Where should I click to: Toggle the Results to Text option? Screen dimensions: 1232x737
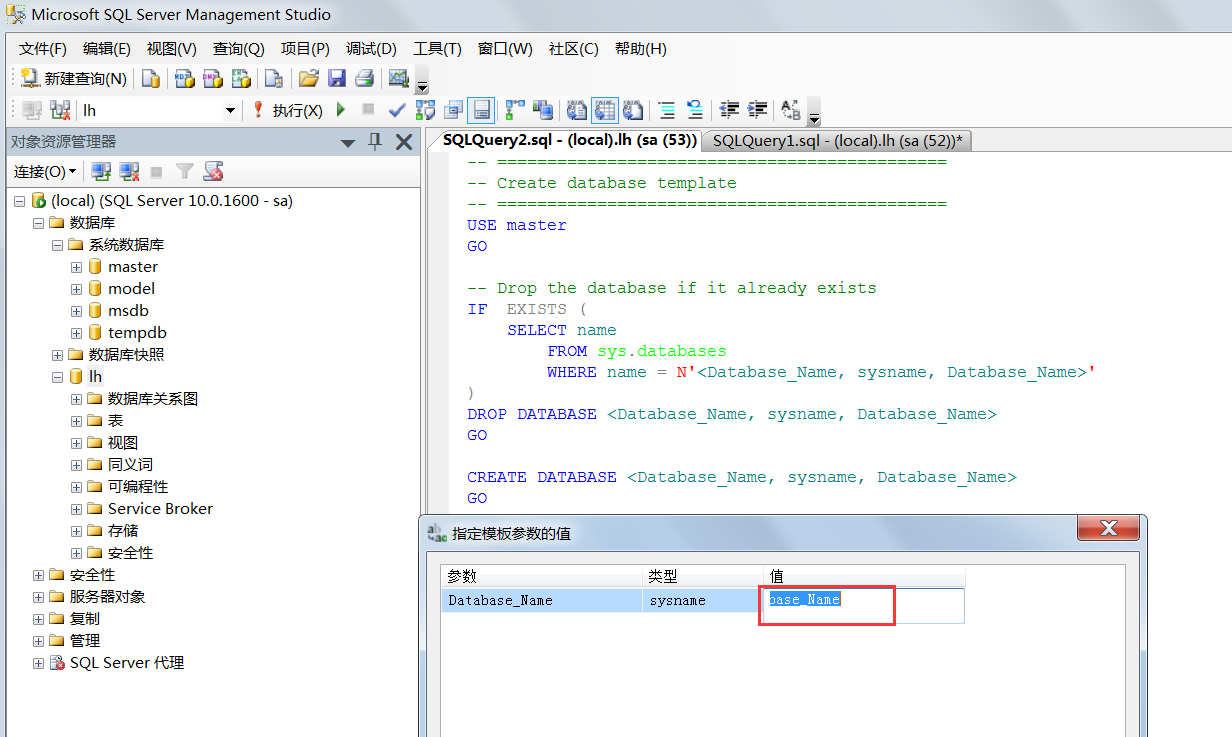[x=575, y=110]
